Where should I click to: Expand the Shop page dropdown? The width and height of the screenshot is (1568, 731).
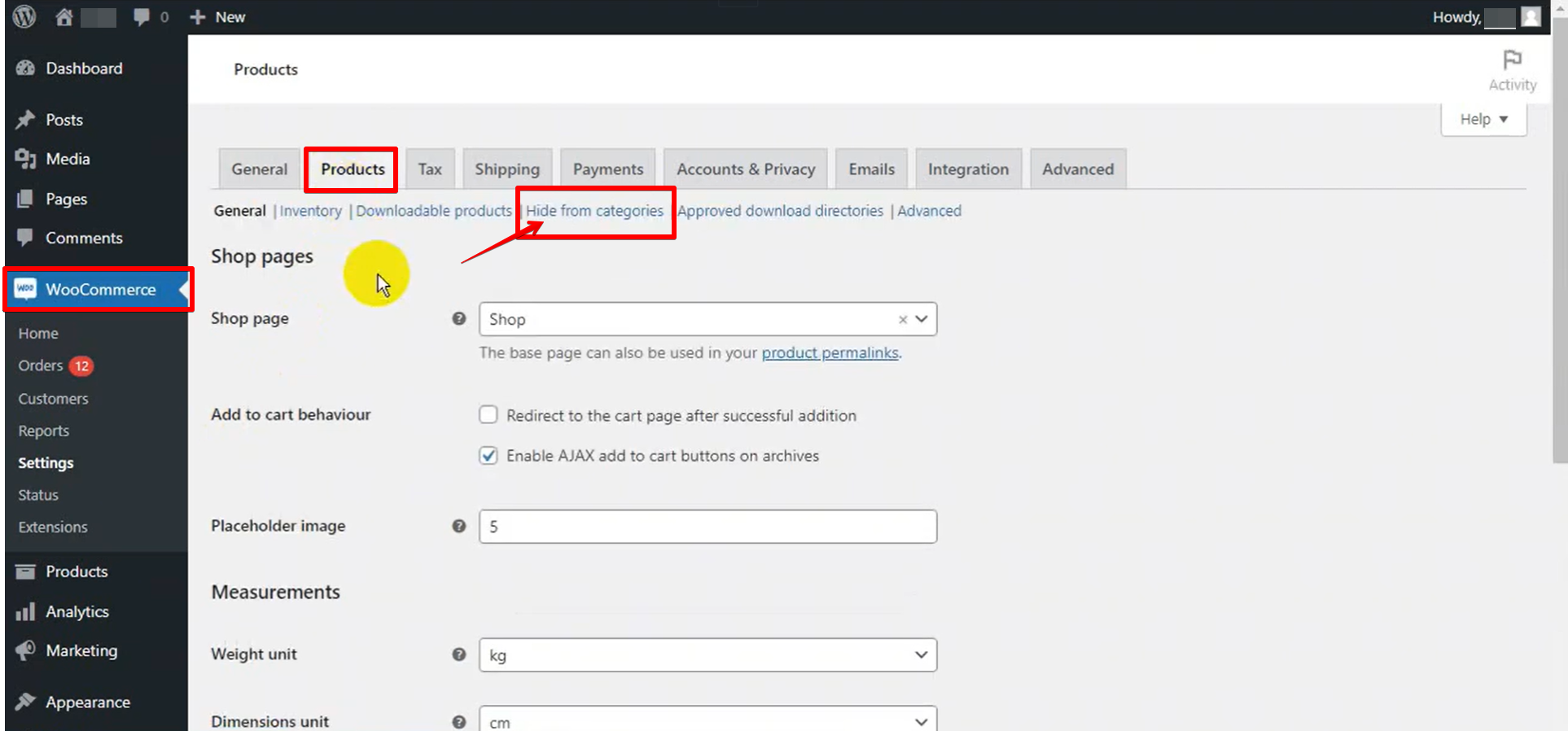click(922, 319)
